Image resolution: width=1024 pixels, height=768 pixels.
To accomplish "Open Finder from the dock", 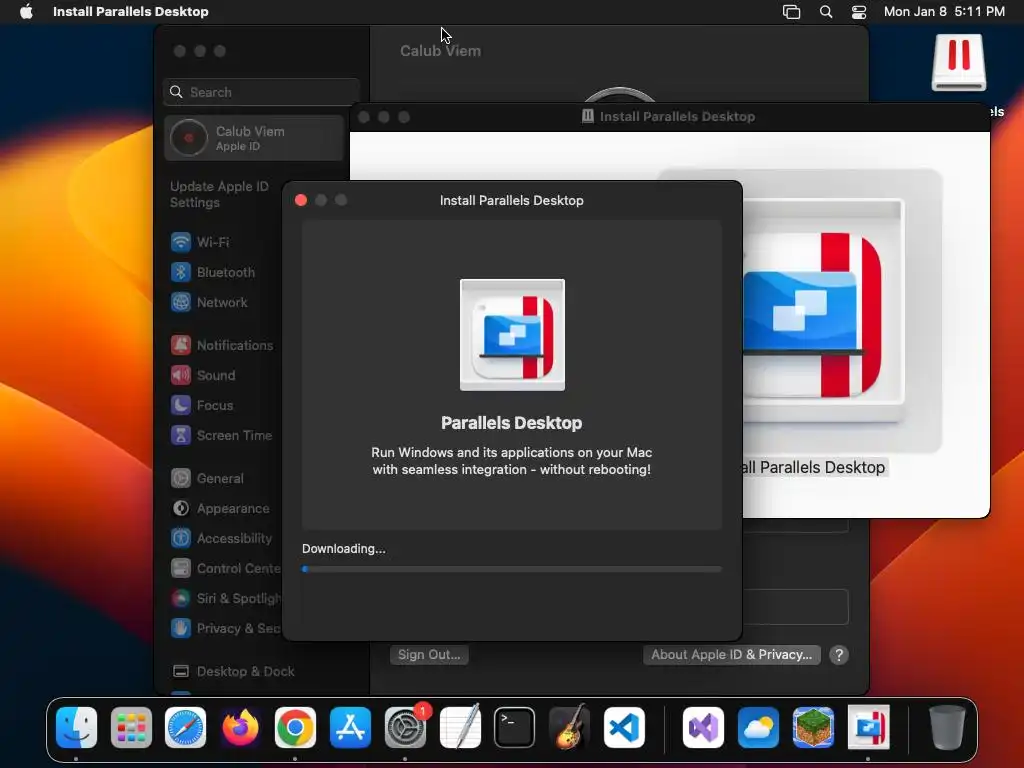I will pos(76,727).
